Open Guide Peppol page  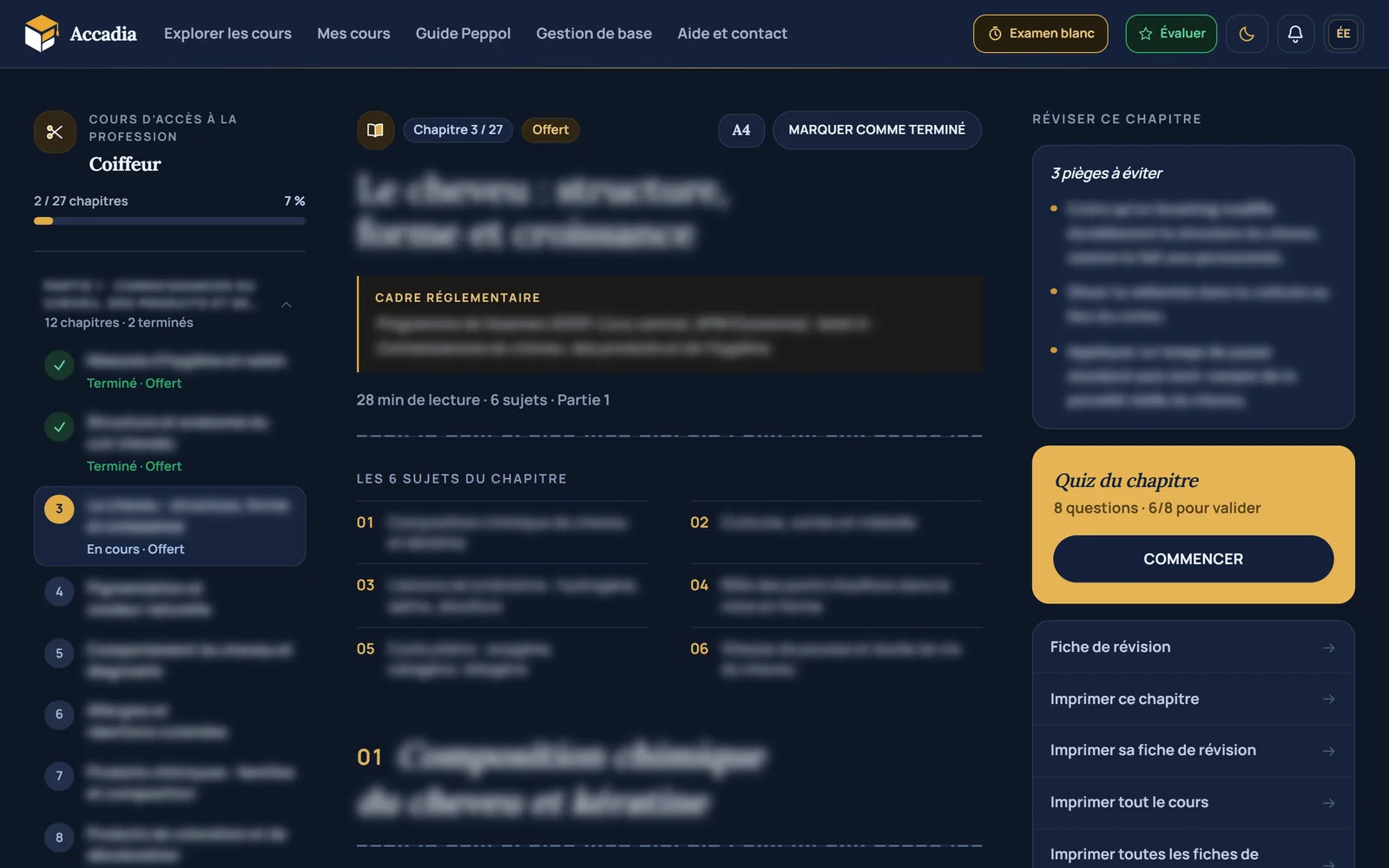463,33
